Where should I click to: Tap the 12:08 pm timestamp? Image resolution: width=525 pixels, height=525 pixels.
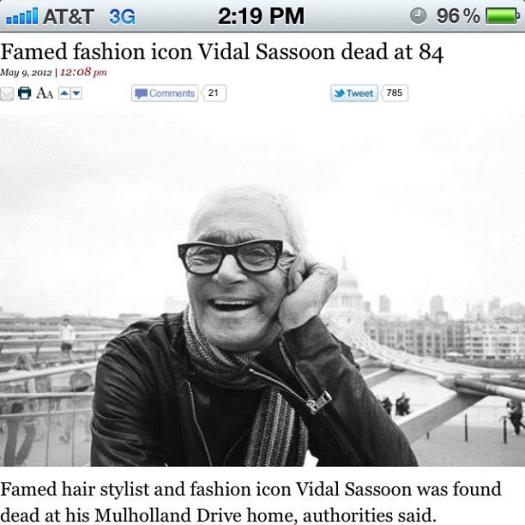tap(83, 72)
